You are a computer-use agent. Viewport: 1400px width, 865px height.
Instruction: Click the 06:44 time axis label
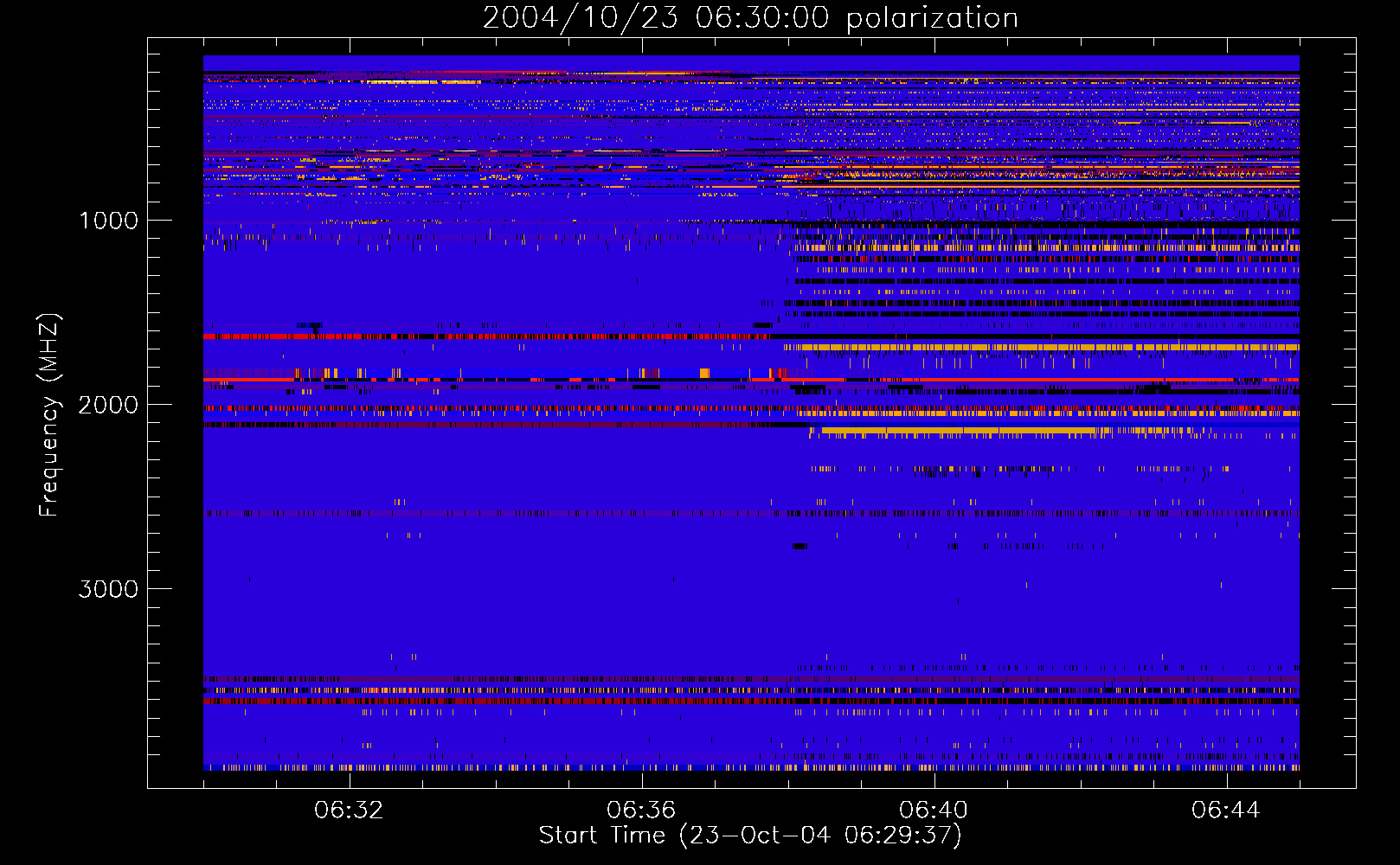pyautogui.click(x=1226, y=811)
